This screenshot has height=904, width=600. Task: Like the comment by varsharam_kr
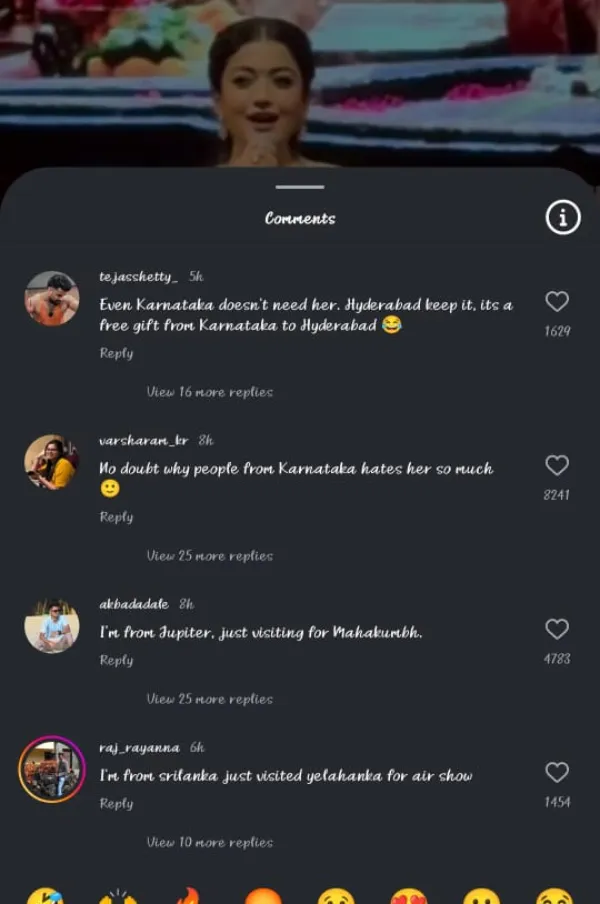tap(557, 465)
